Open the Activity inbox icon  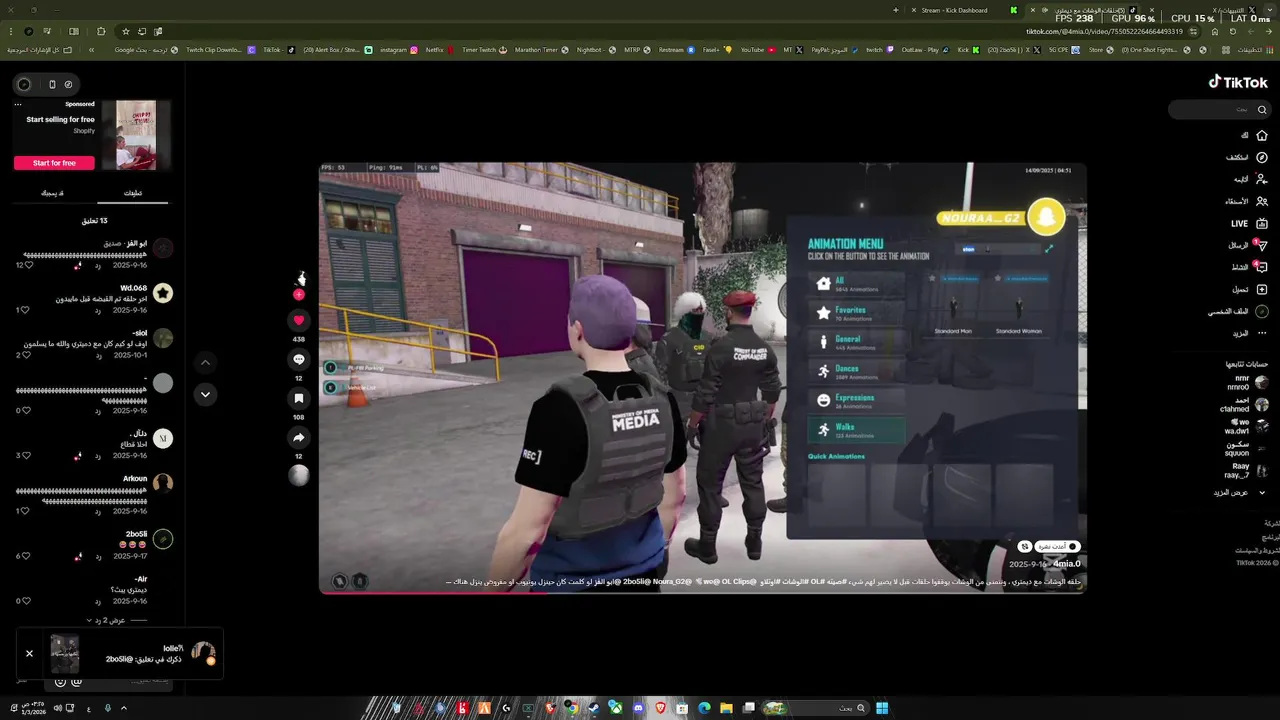tap(1262, 267)
